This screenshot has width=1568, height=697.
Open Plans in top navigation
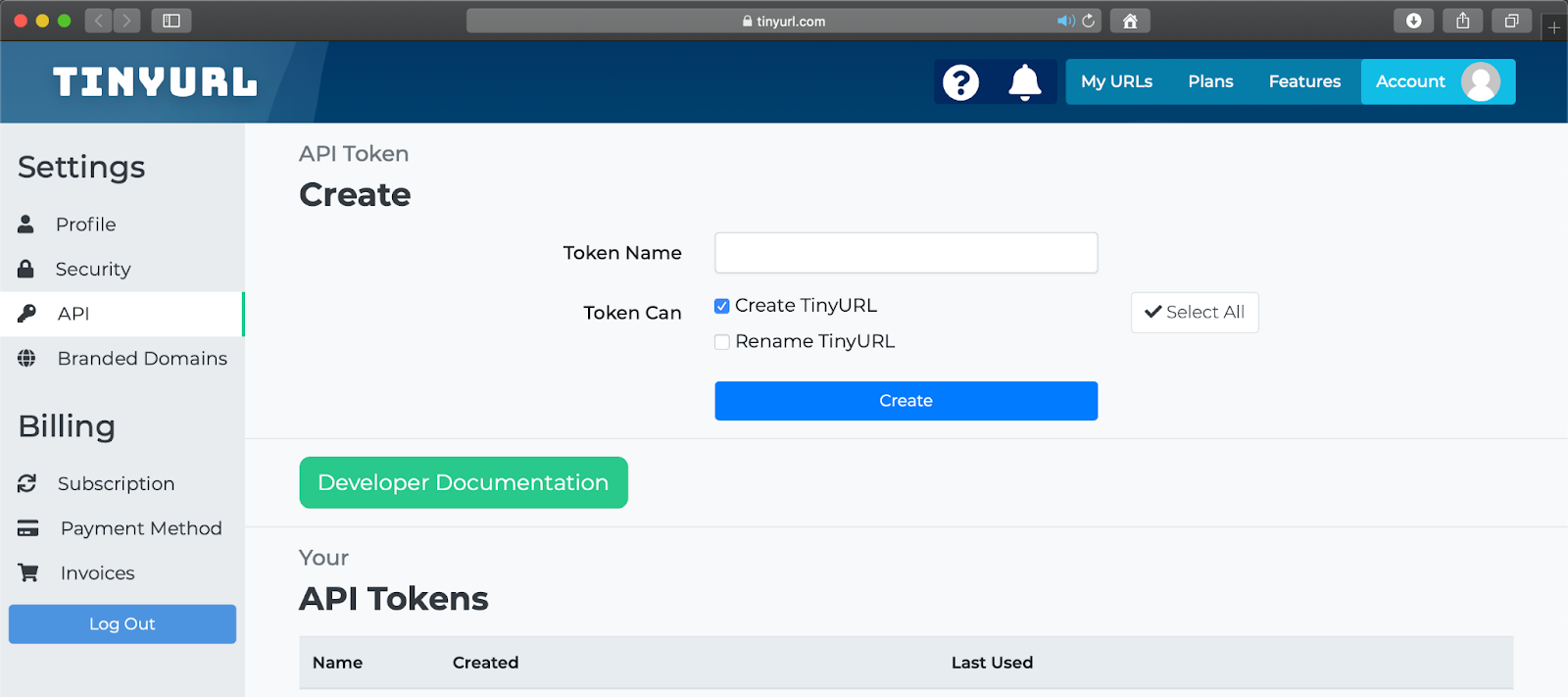click(x=1210, y=81)
